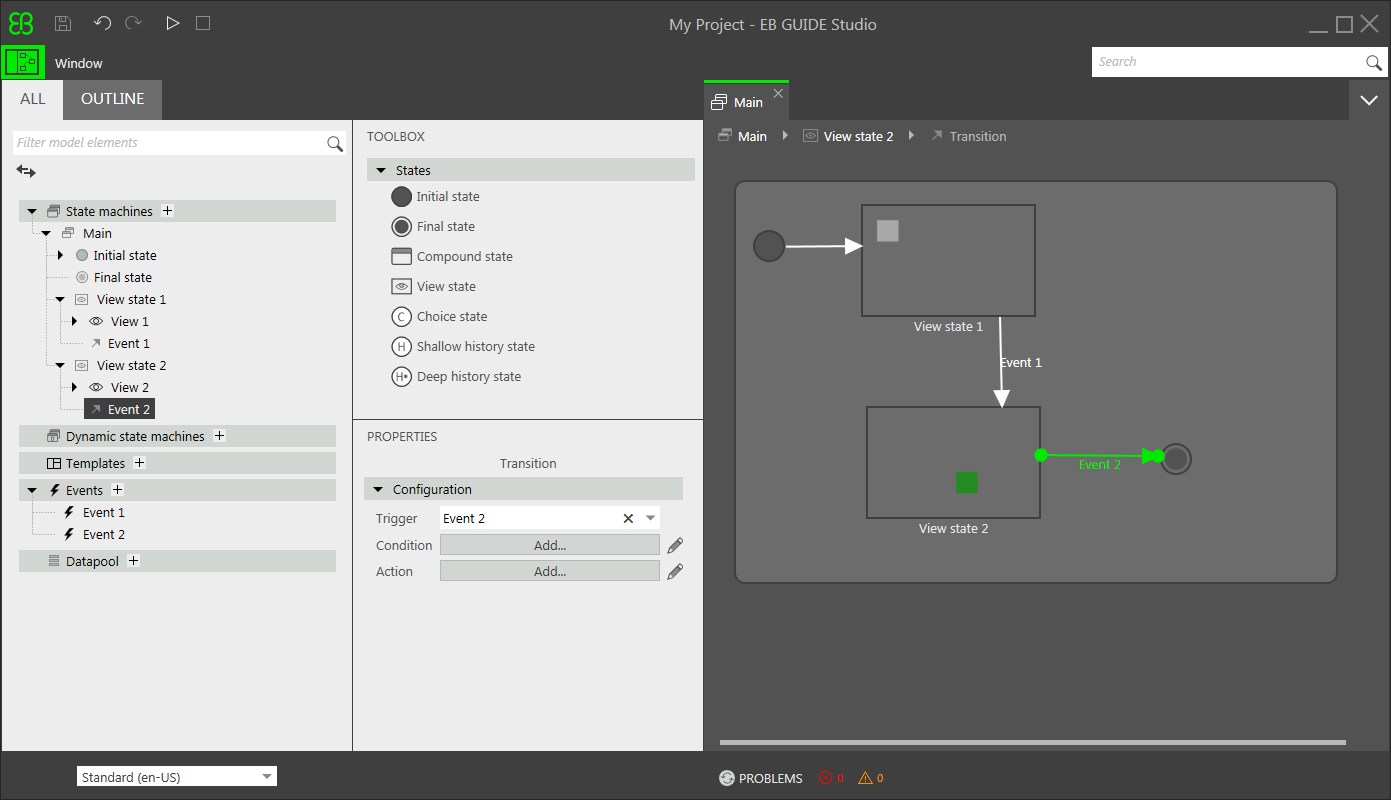
Task: Add a dynamic state machine with plus
Action: pyautogui.click(x=220, y=436)
